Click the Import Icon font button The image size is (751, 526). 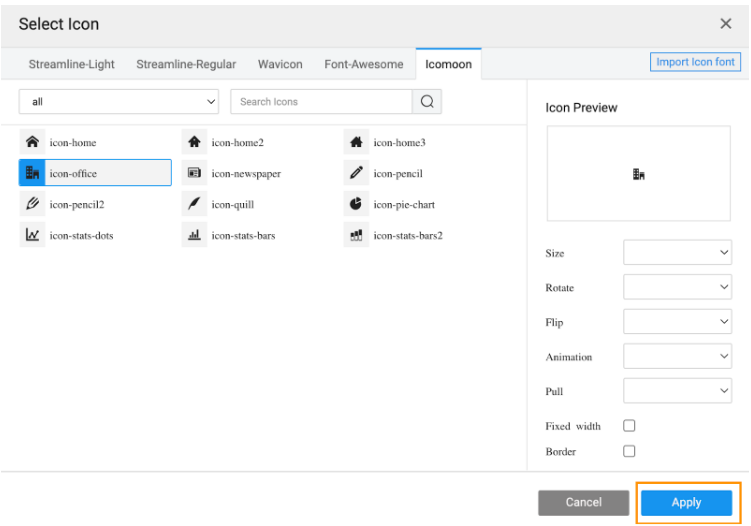695,62
